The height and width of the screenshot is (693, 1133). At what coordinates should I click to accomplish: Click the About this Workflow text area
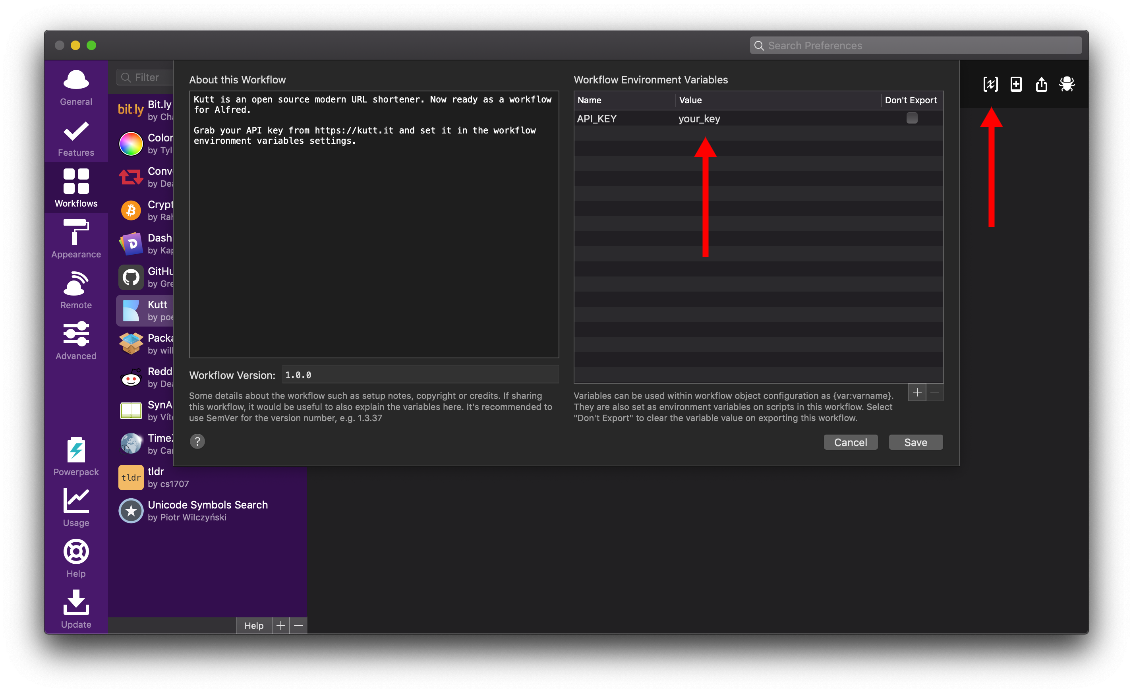374,224
